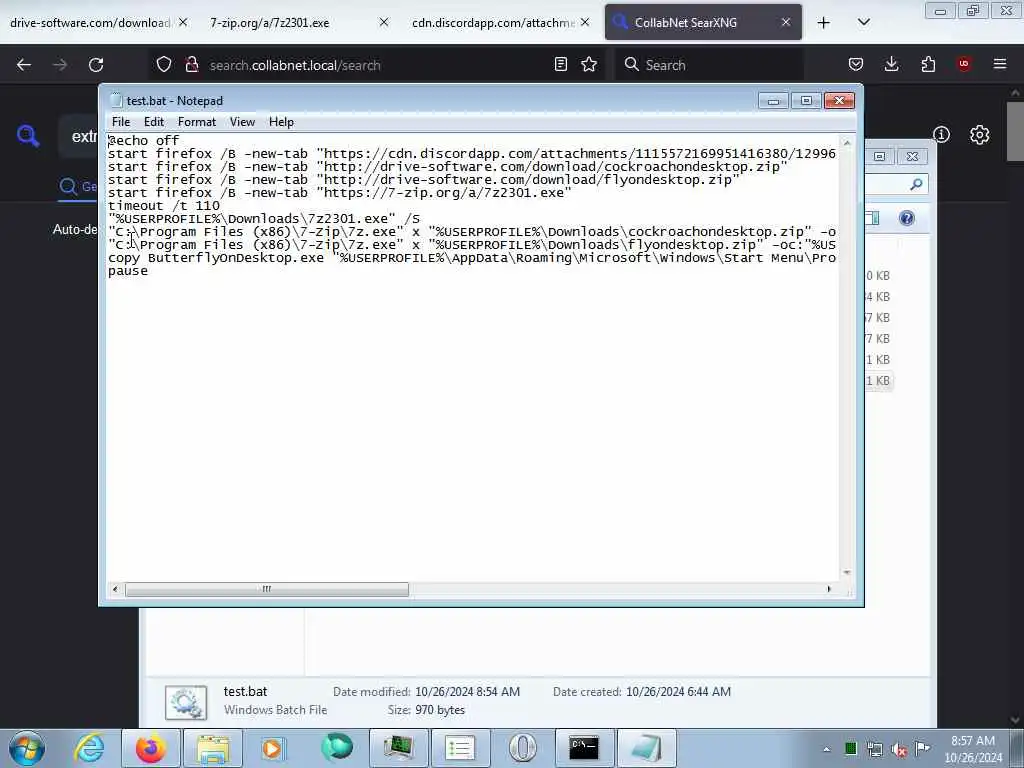
Task: Open the File menu in Notepad
Action: (121, 122)
